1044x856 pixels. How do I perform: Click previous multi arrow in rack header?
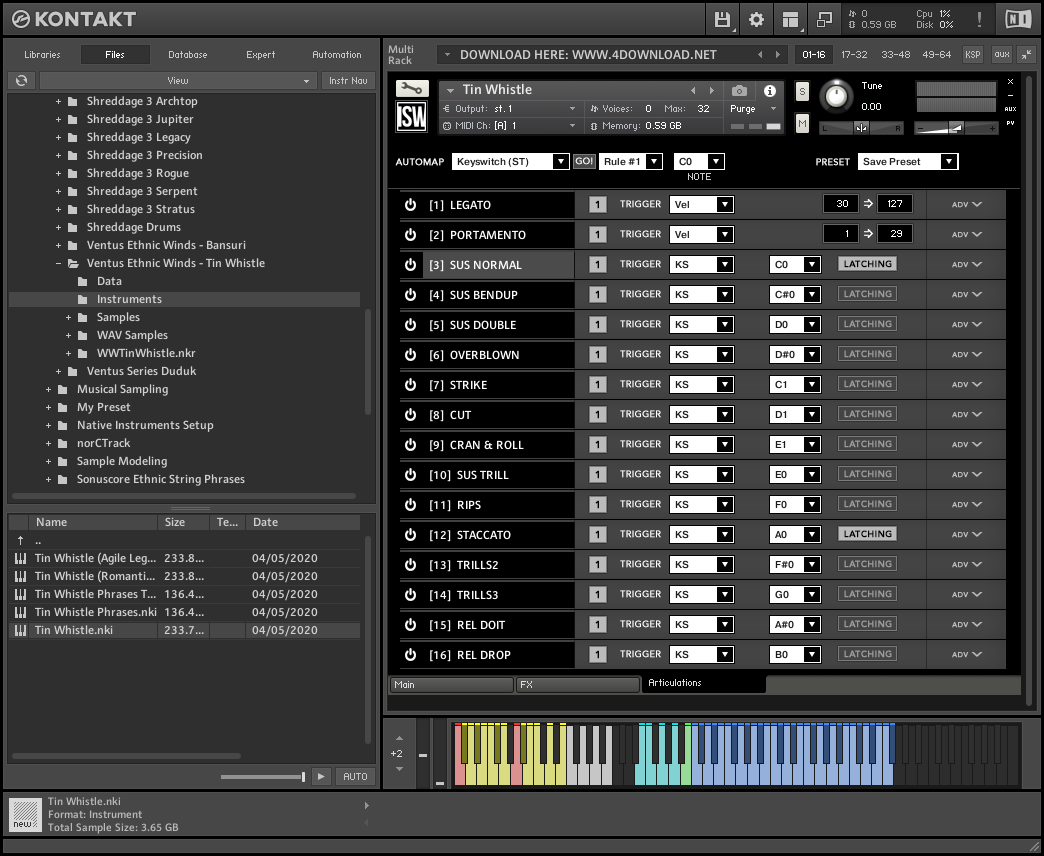click(760, 55)
